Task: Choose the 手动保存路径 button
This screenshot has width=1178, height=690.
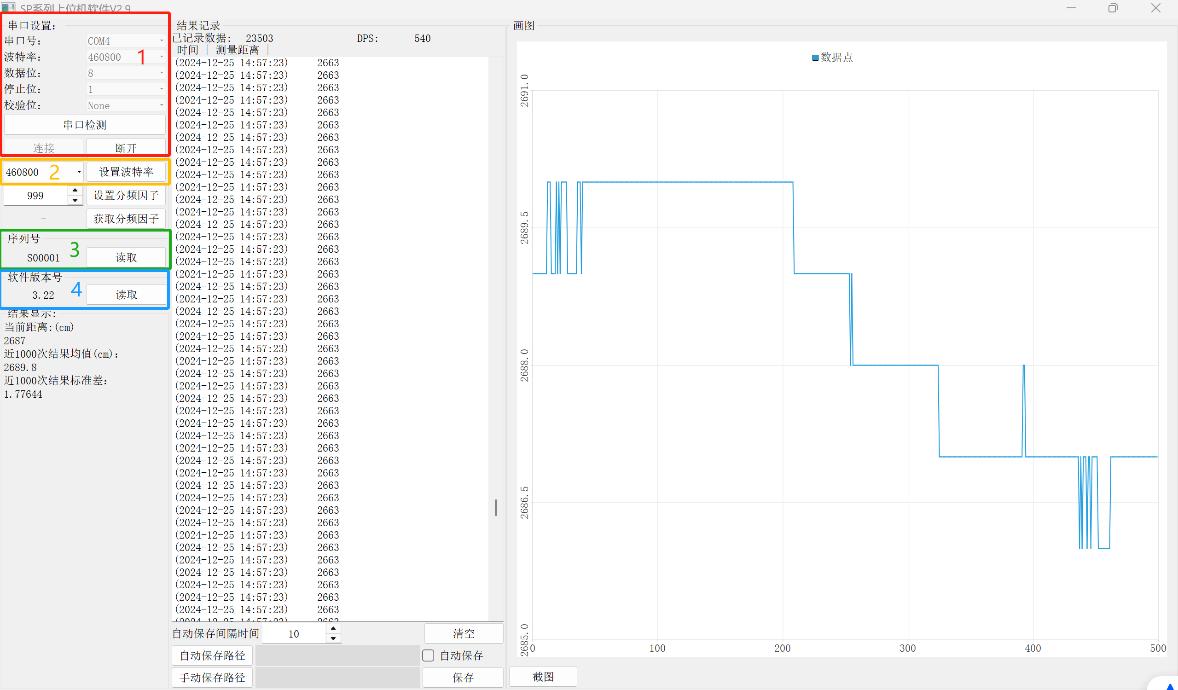Action: click(211, 677)
